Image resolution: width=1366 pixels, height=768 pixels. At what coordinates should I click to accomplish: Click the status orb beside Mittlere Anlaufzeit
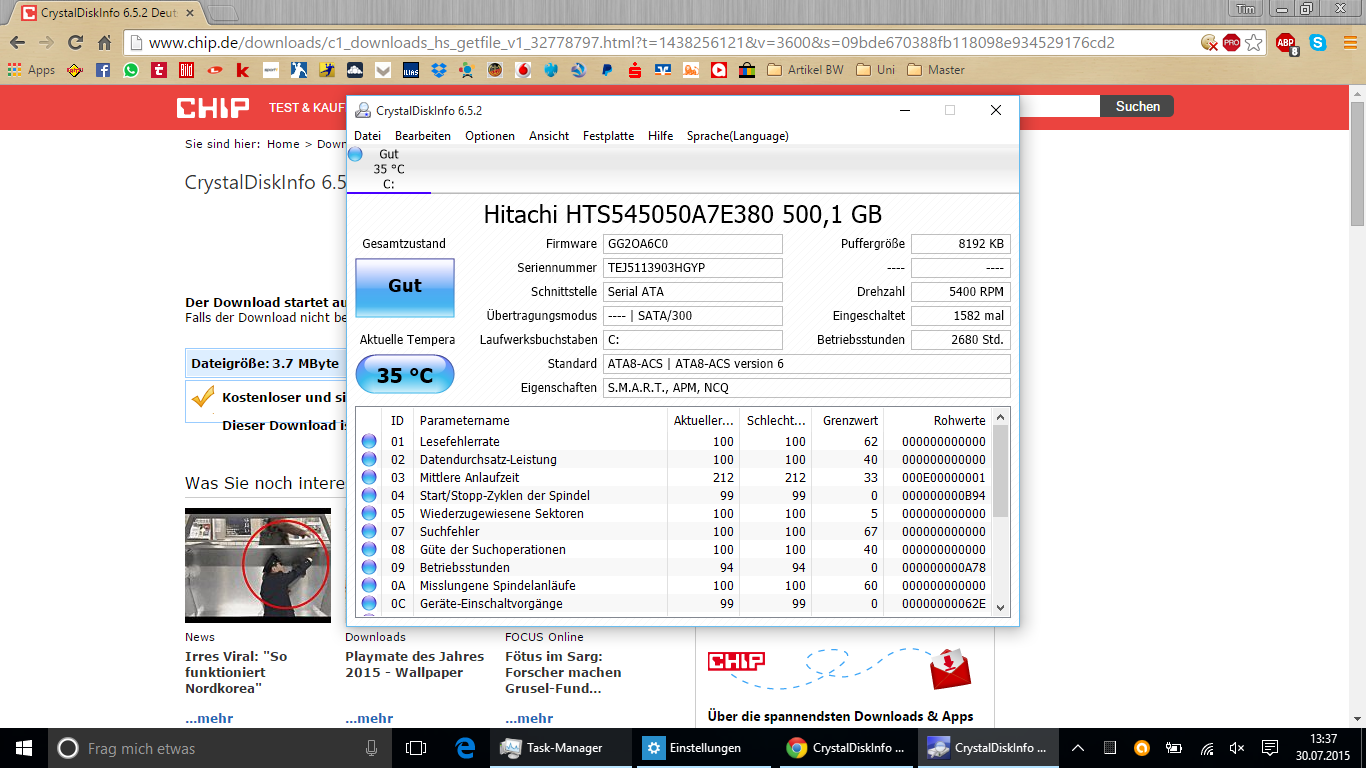click(x=369, y=477)
